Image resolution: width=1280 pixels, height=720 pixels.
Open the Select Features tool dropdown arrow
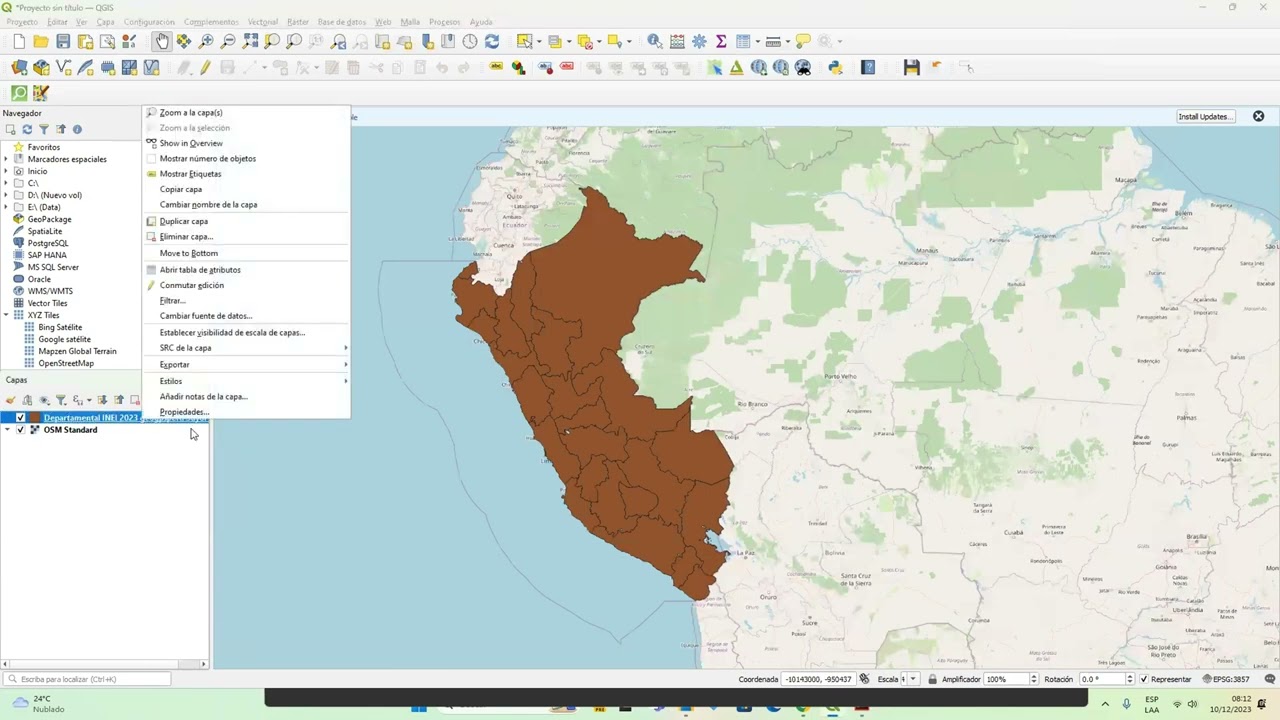(x=539, y=41)
